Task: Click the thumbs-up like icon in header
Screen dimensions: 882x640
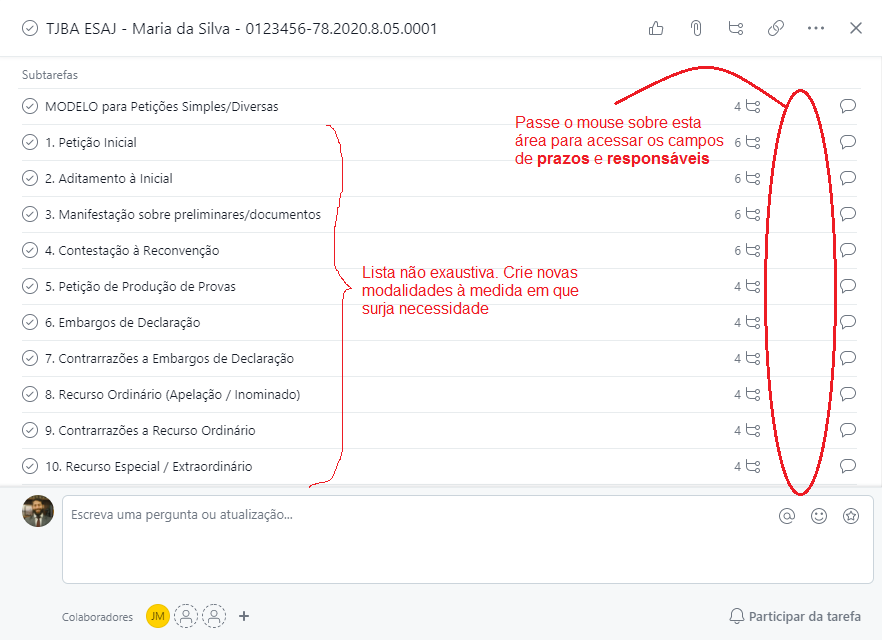Action: [x=656, y=28]
